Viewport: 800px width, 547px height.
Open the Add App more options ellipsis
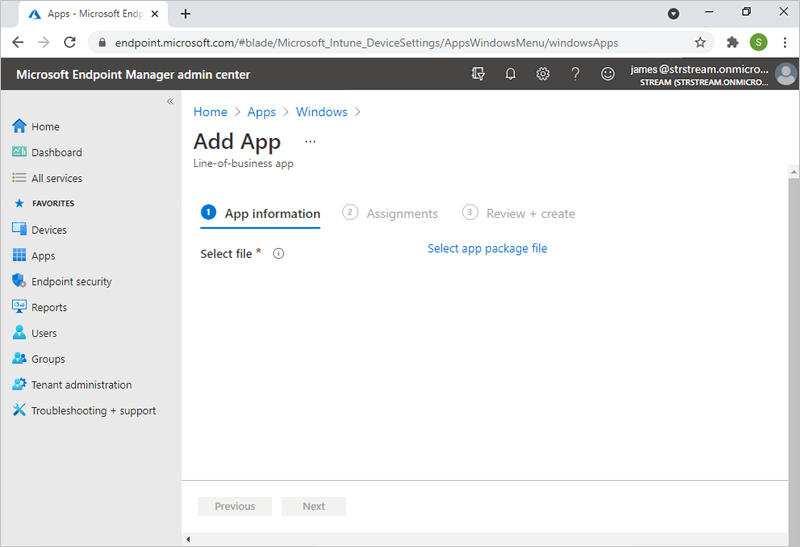(310, 142)
